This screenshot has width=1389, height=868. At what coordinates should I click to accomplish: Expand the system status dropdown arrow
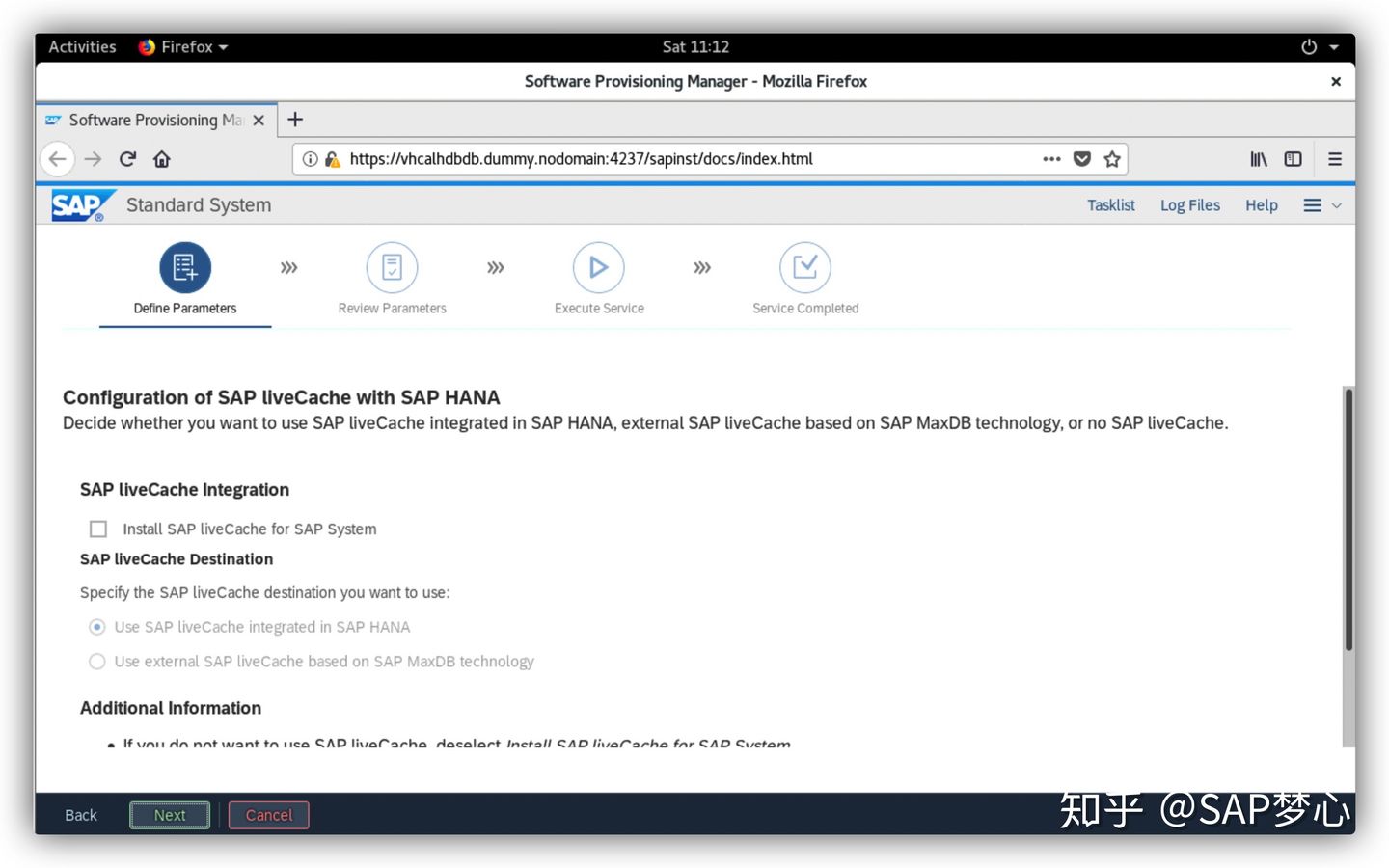(1334, 46)
